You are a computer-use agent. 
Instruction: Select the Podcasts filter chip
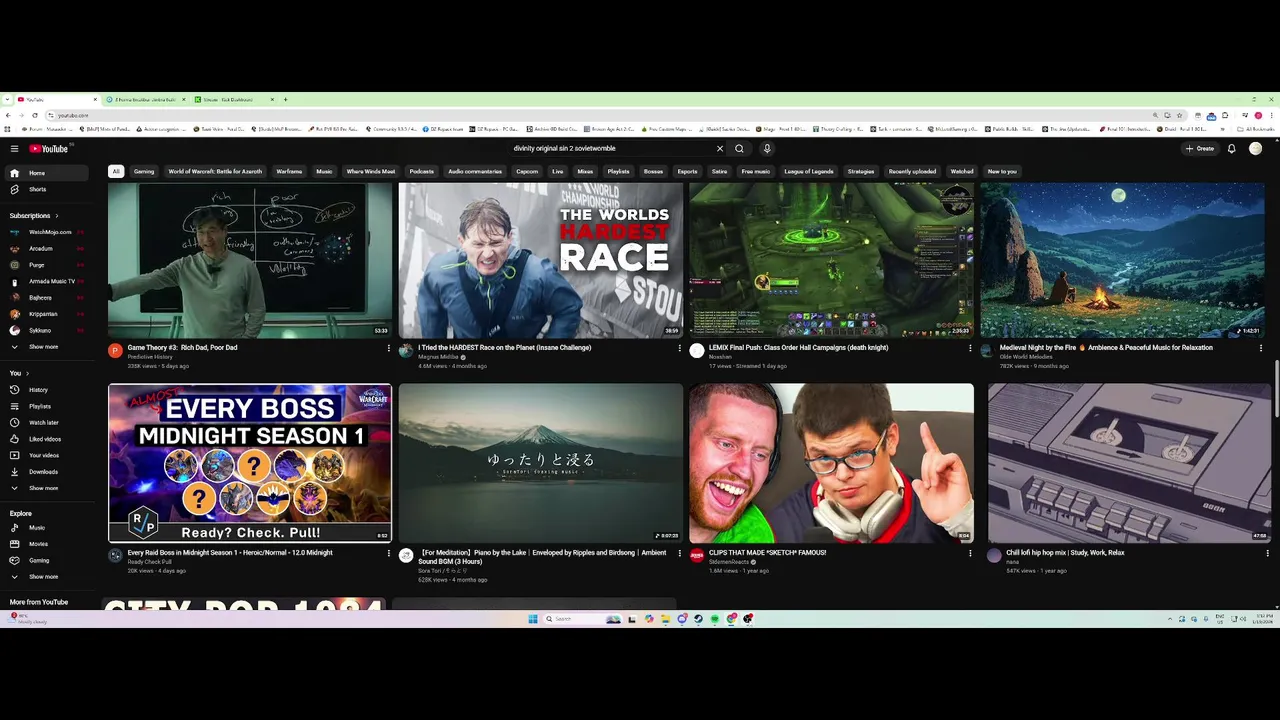tap(422, 171)
